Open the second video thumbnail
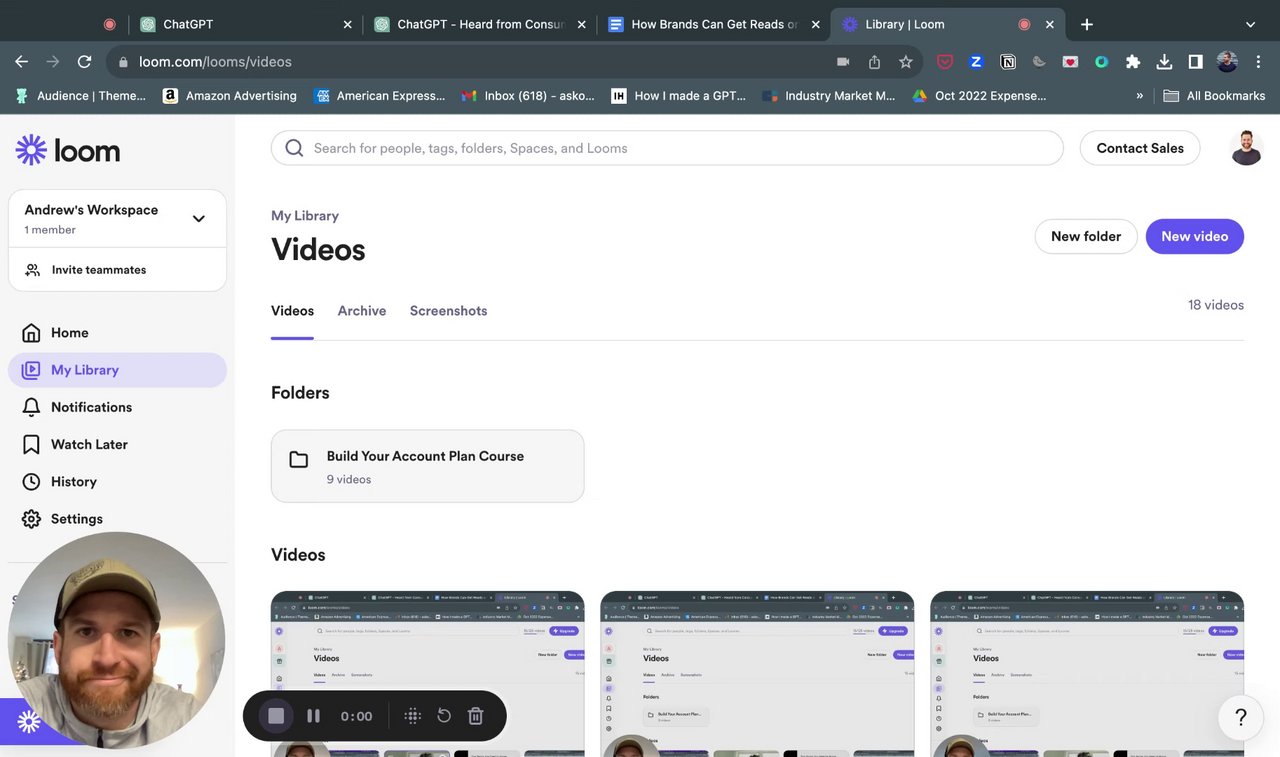The image size is (1280, 757). coord(757,674)
